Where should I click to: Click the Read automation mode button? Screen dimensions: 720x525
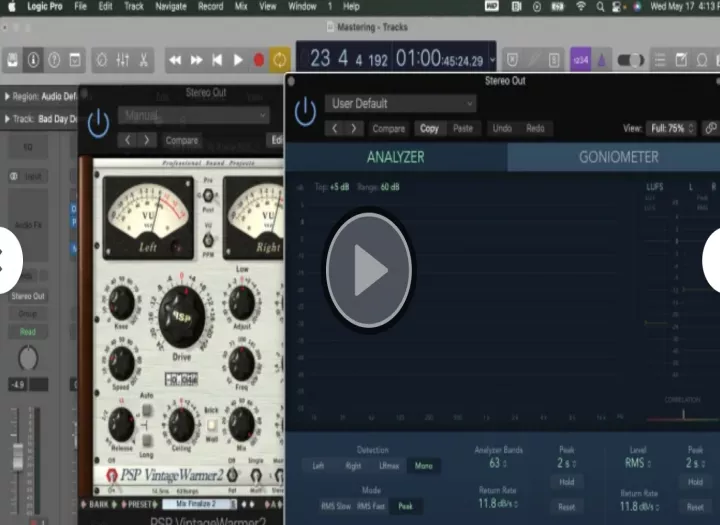coord(28,332)
